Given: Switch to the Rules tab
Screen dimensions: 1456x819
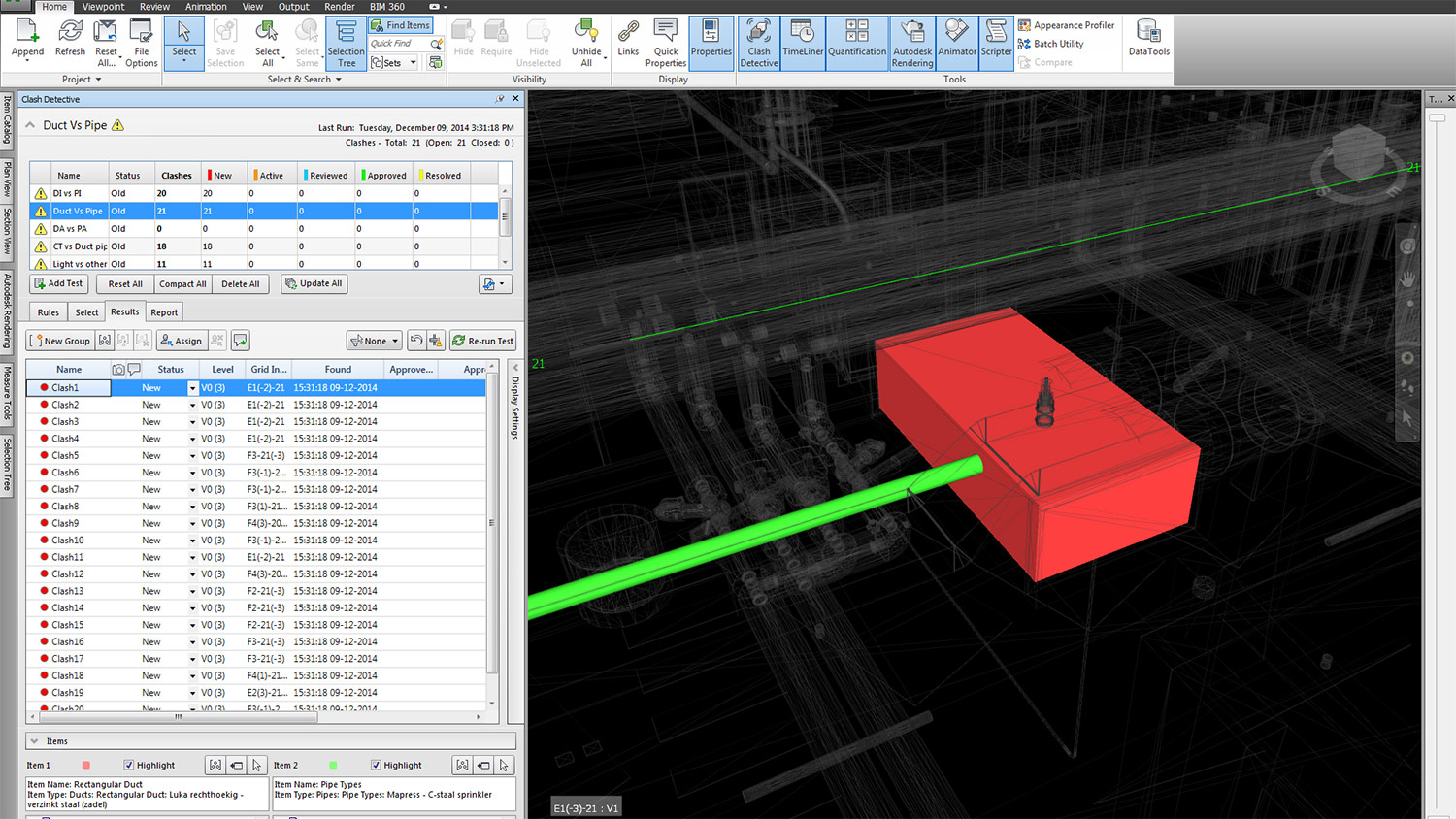Looking at the screenshot, I should pos(49,312).
